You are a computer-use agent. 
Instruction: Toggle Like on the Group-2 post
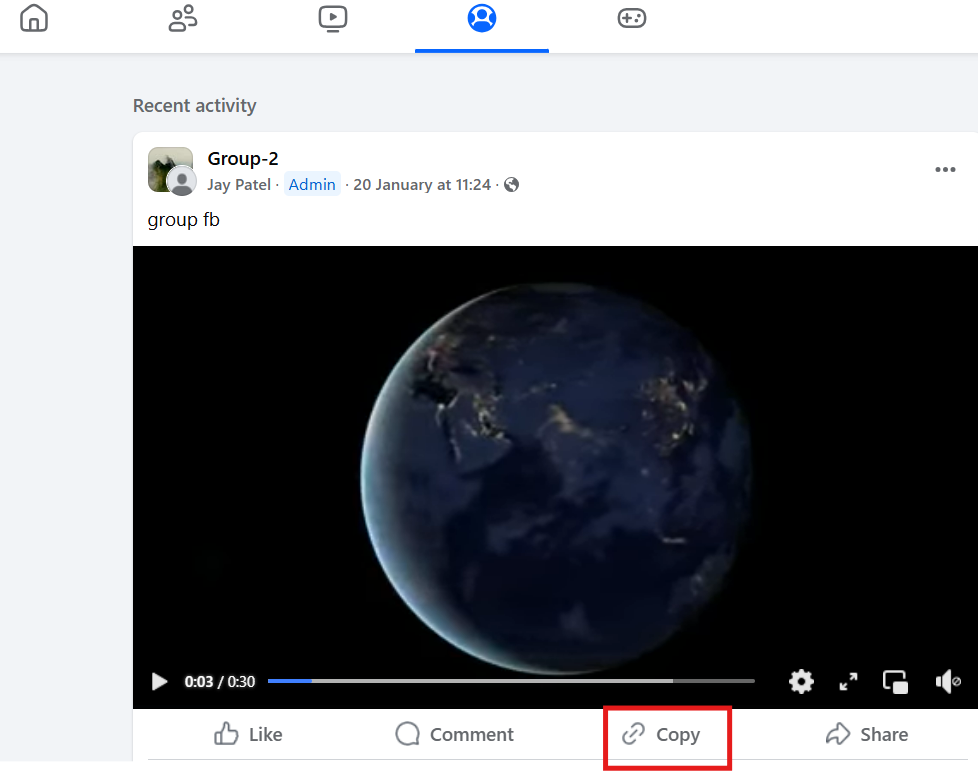point(247,734)
